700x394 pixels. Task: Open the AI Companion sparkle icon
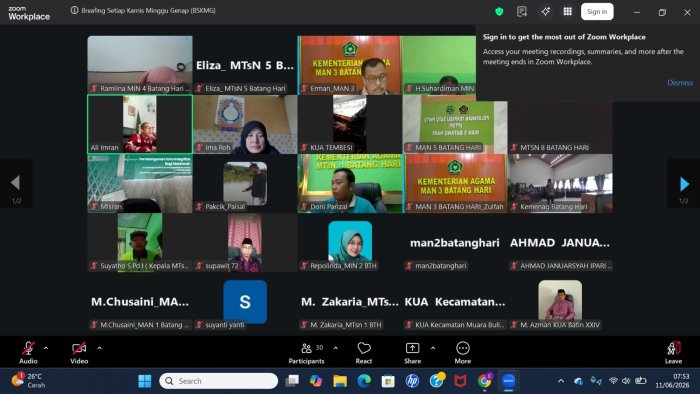(x=546, y=12)
